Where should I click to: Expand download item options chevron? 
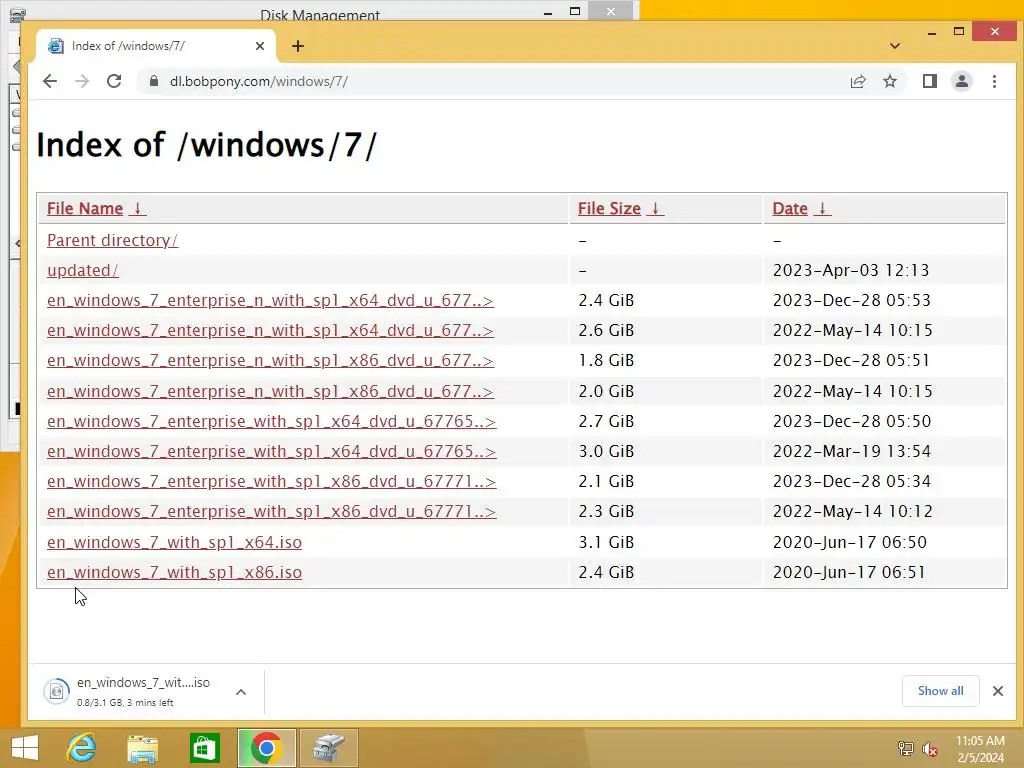(241, 692)
